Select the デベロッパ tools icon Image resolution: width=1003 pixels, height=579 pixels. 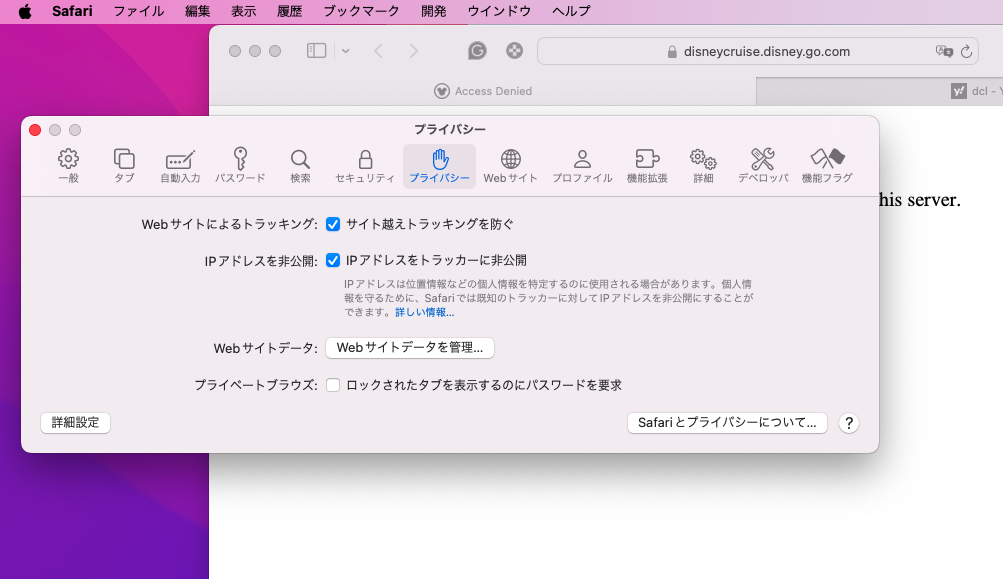coord(763,166)
